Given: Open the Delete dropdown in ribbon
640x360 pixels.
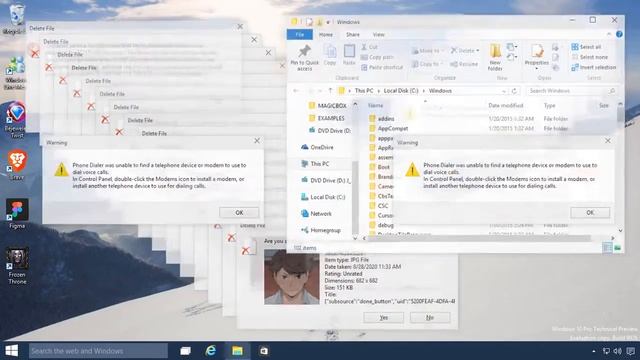Looking at the screenshot, I should pyautogui.click(x=465, y=51).
